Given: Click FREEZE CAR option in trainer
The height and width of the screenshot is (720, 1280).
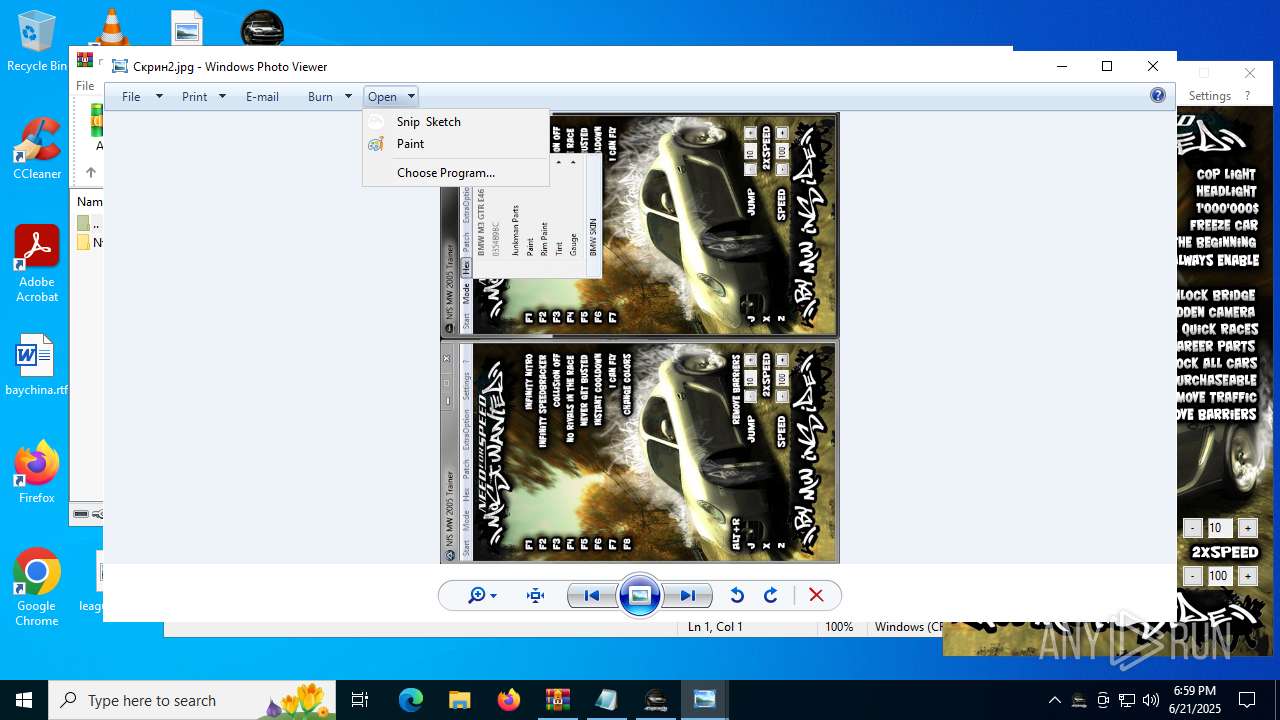Looking at the screenshot, I should pos(1223,225).
